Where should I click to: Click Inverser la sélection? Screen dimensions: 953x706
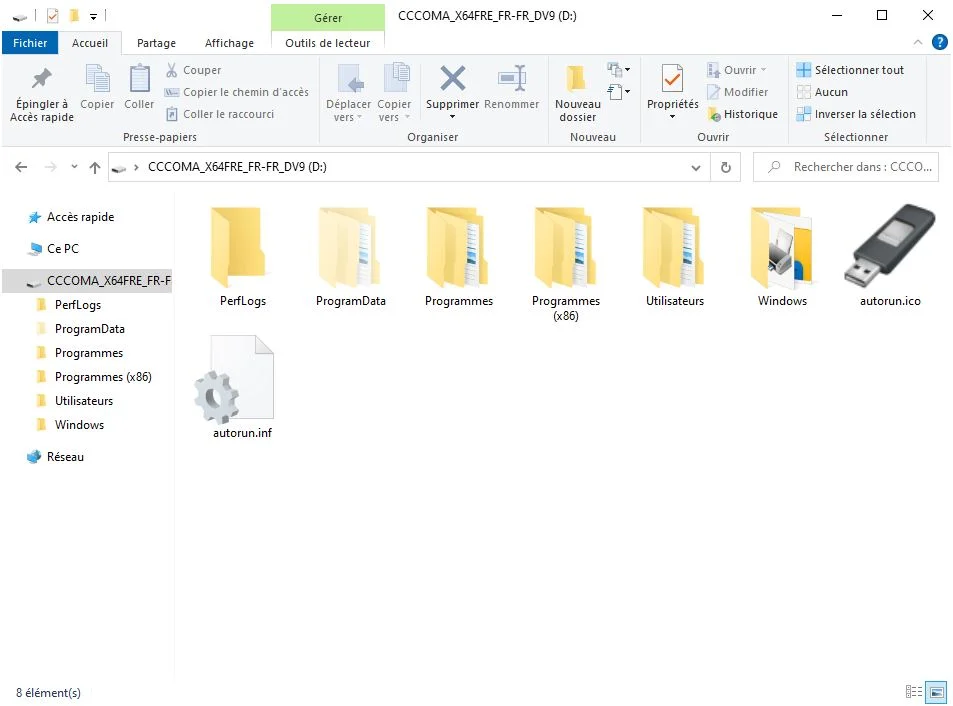[x=856, y=114]
